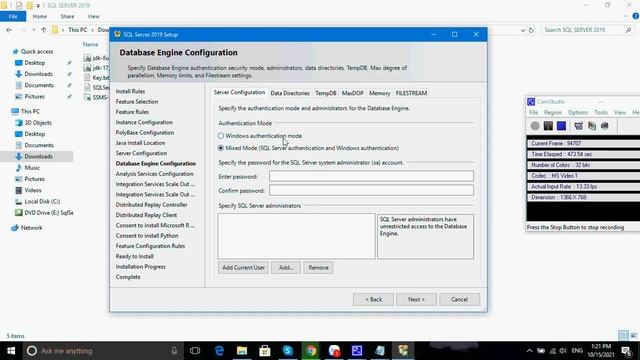
Task: Proceed with the Next > button
Action: 416,299
